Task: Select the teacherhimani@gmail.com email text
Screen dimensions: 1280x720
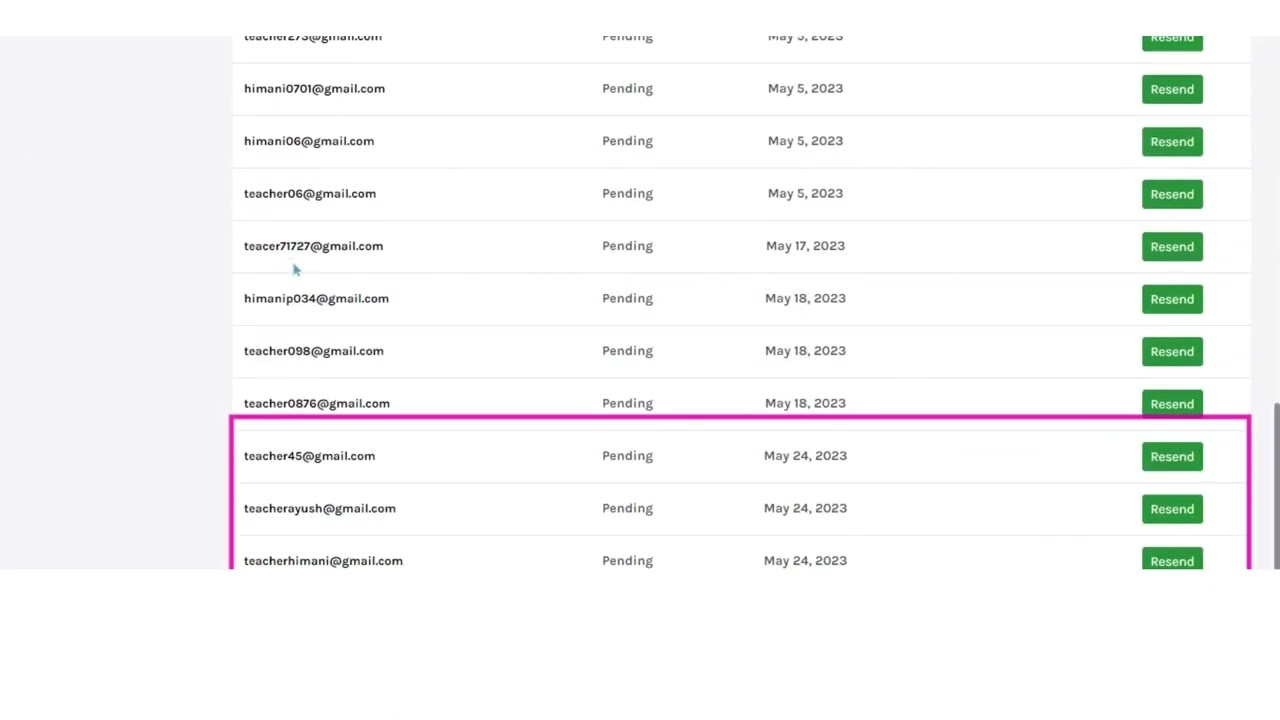Action: coord(323,561)
